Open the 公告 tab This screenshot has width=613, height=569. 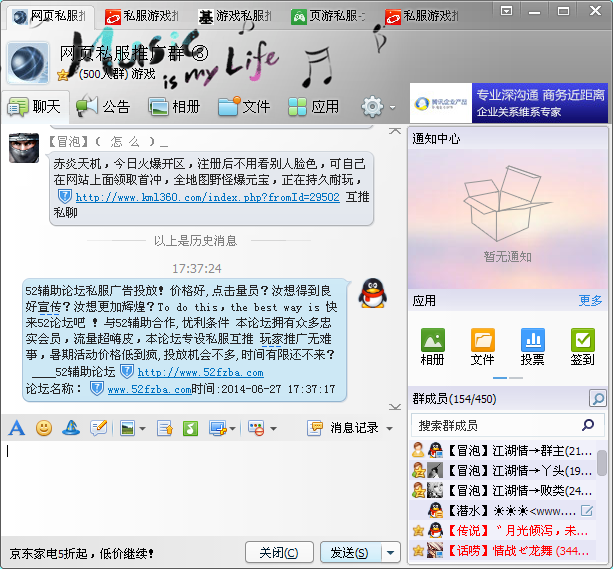coord(104,106)
